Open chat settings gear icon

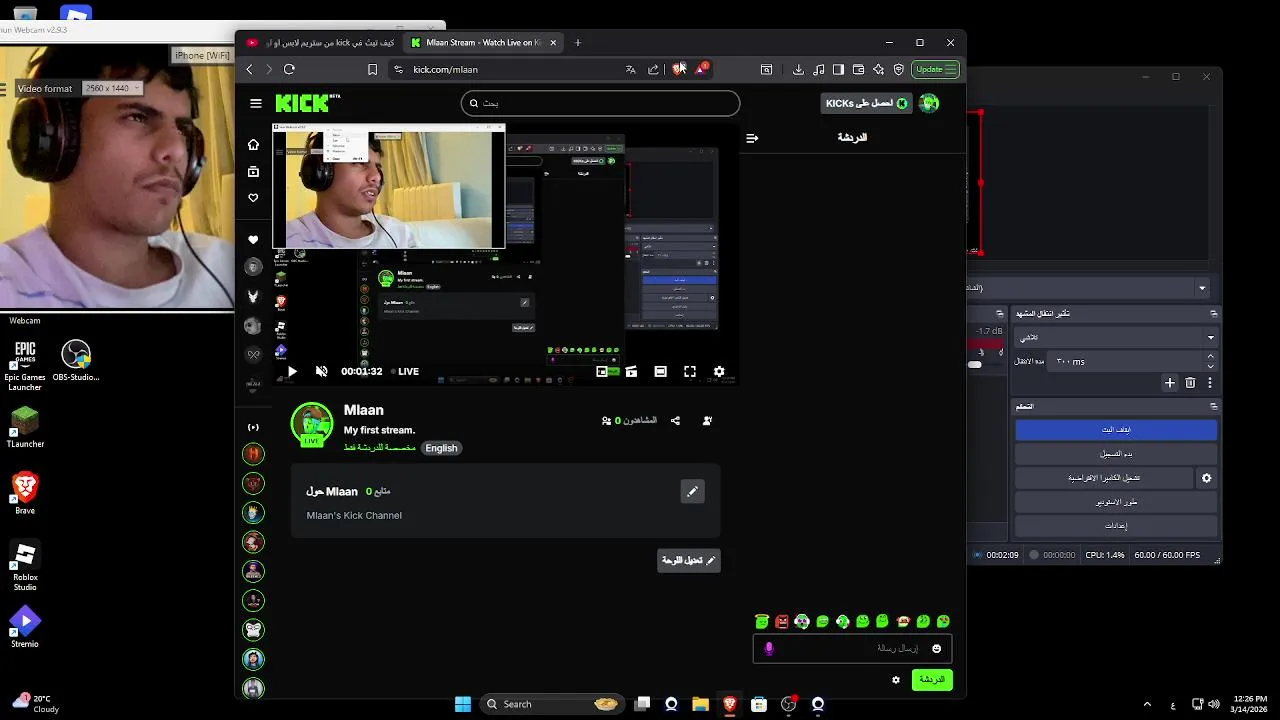[x=896, y=680]
